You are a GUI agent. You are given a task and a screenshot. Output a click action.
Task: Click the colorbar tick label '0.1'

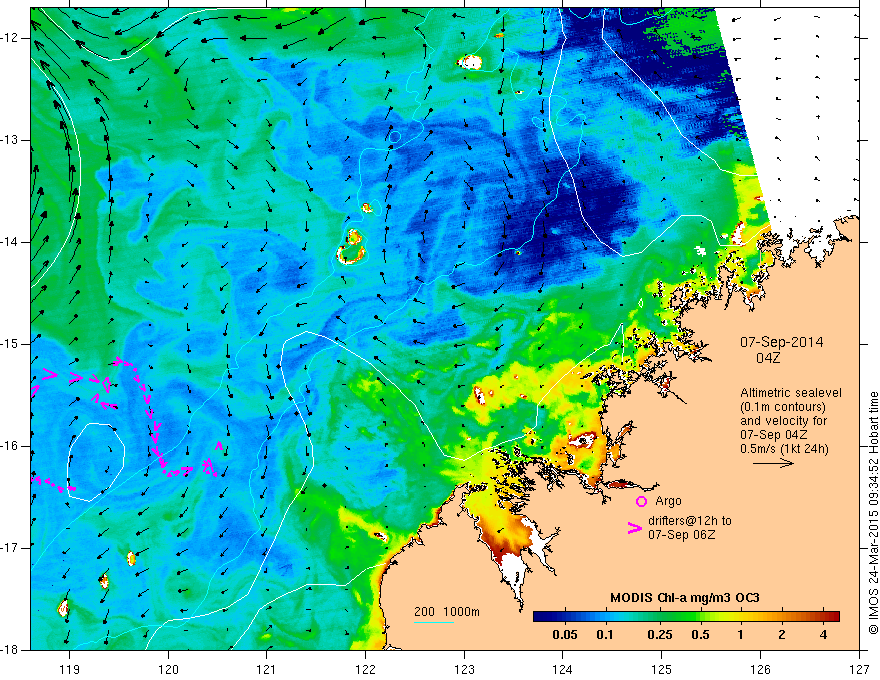(x=604, y=635)
